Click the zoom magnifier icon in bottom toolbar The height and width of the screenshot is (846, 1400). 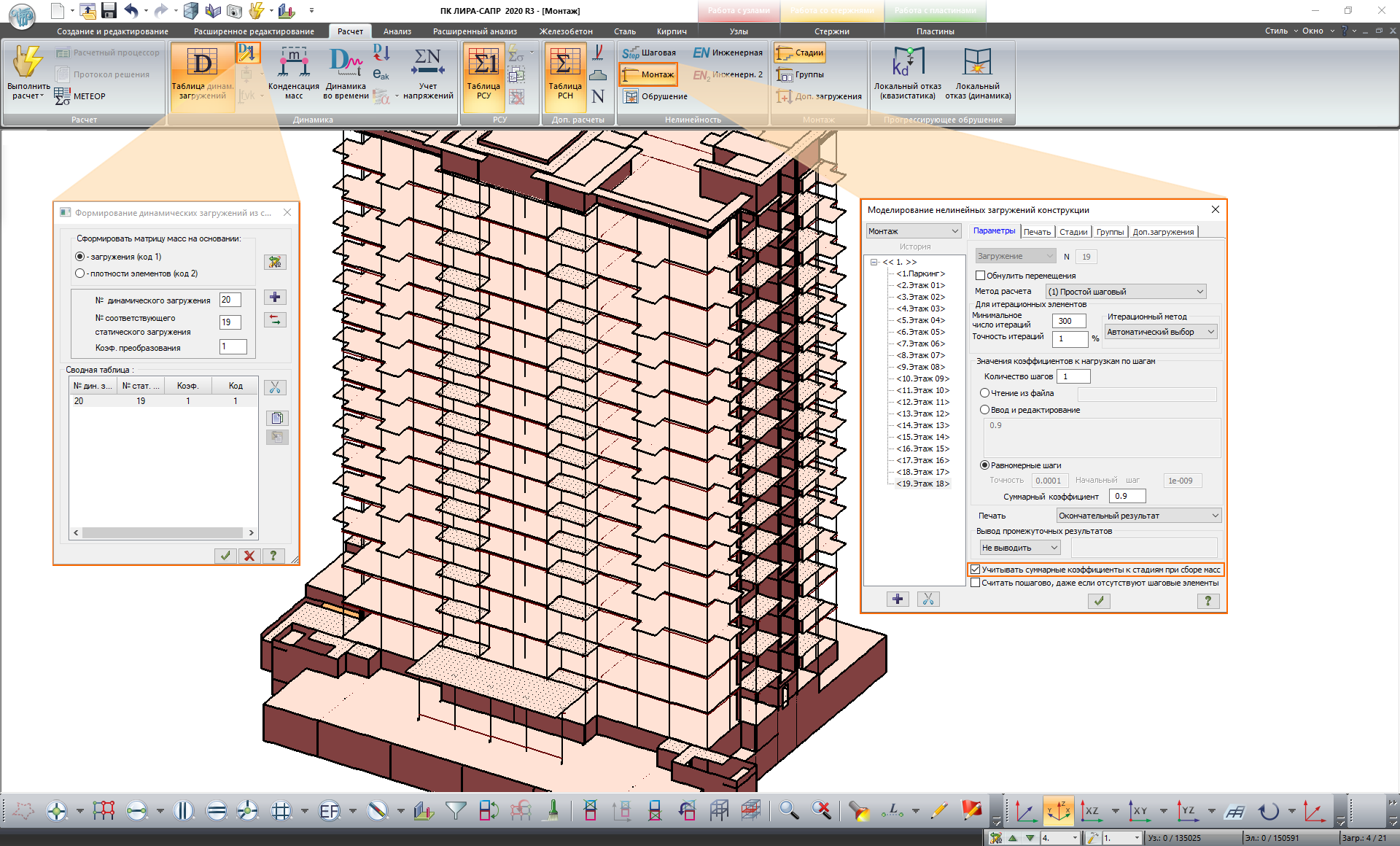tap(788, 810)
